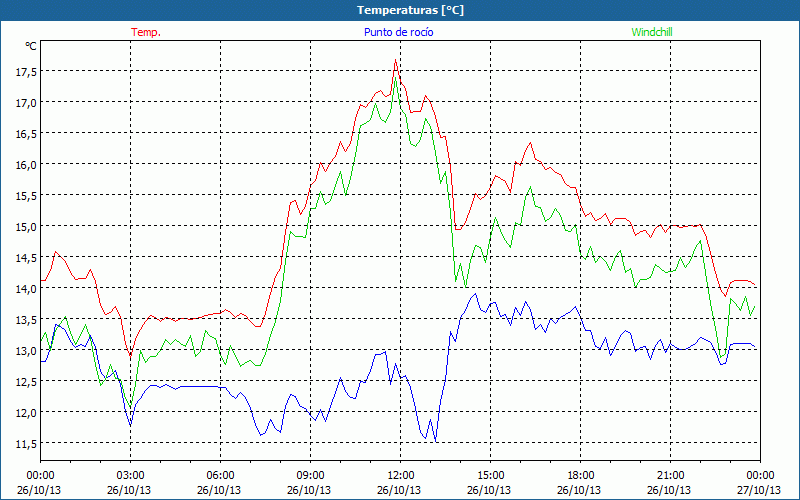This screenshot has height=500, width=800.
Task: Click the 17,0 y-axis value
Action: (x=26, y=103)
